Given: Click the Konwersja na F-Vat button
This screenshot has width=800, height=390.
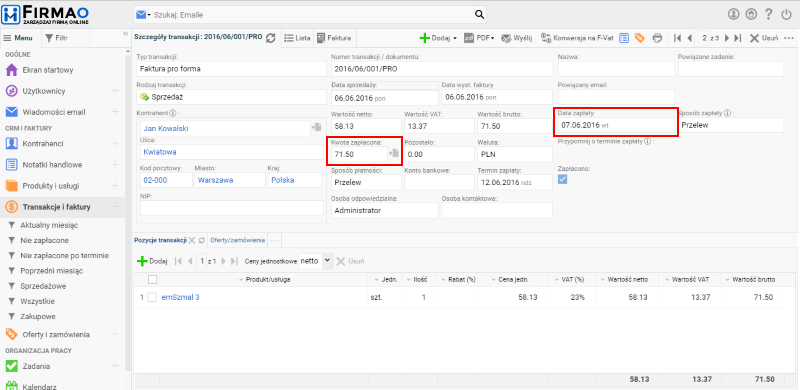Looking at the screenshot, I should (x=578, y=38).
